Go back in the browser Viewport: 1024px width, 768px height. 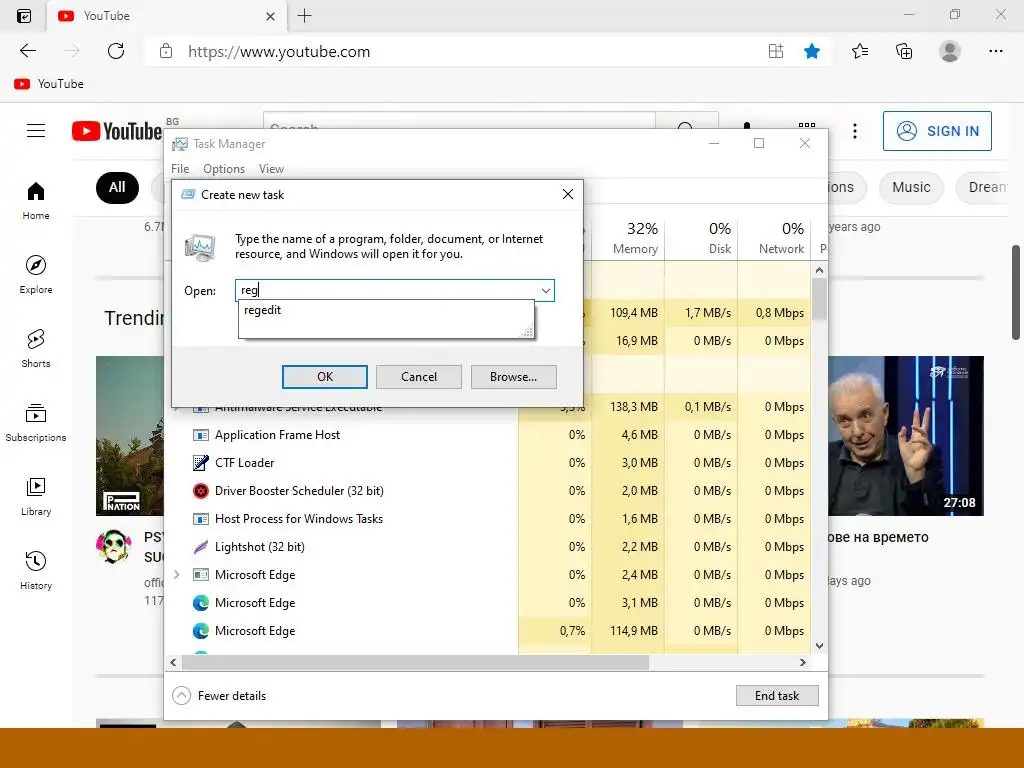pos(27,51)
